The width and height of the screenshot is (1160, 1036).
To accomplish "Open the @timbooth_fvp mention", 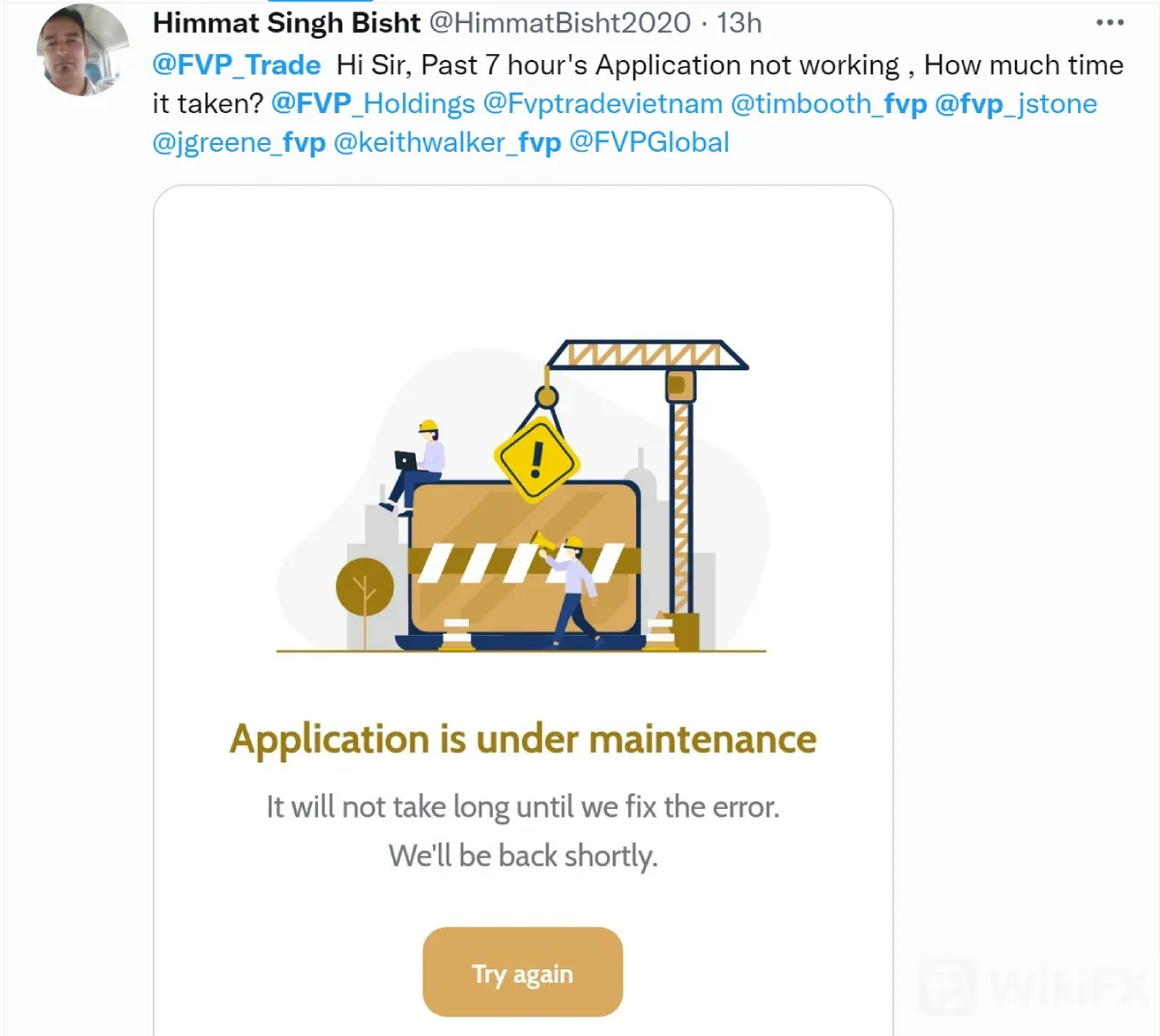I will pos(828,104).
